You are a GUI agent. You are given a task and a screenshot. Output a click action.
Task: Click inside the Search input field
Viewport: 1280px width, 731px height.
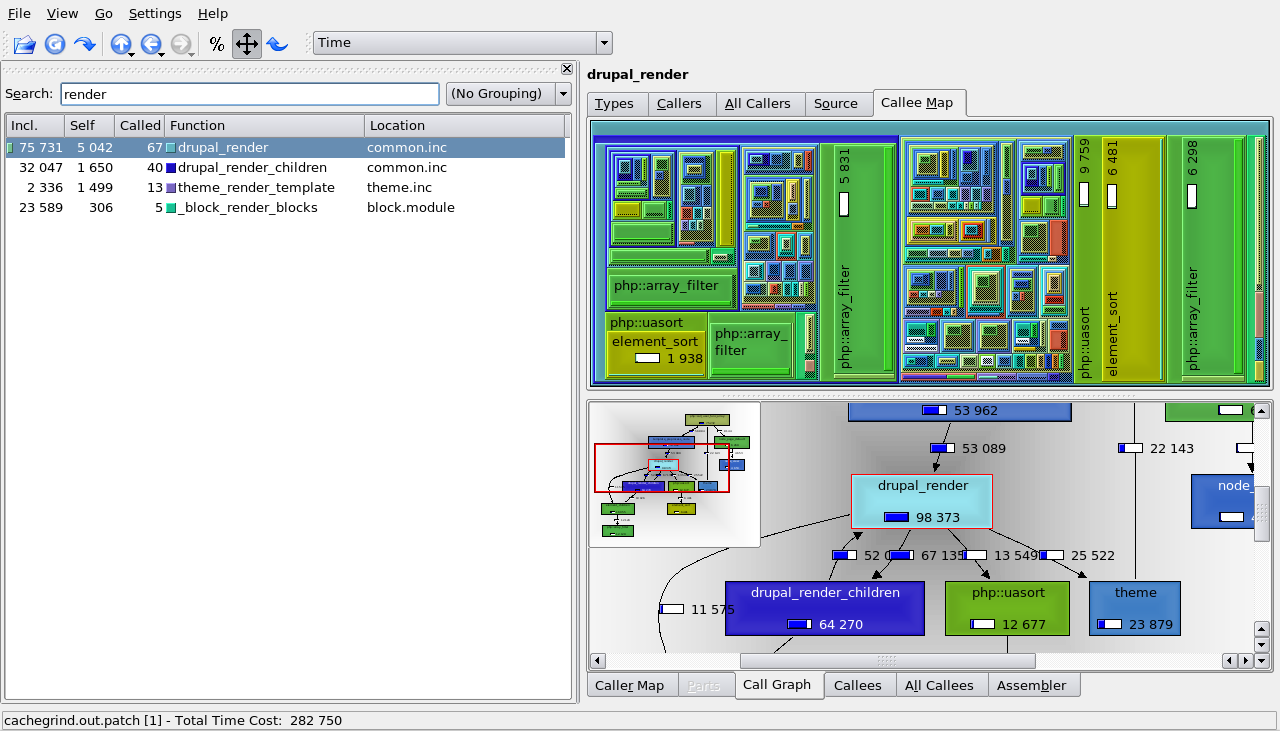tap(250, 94)
